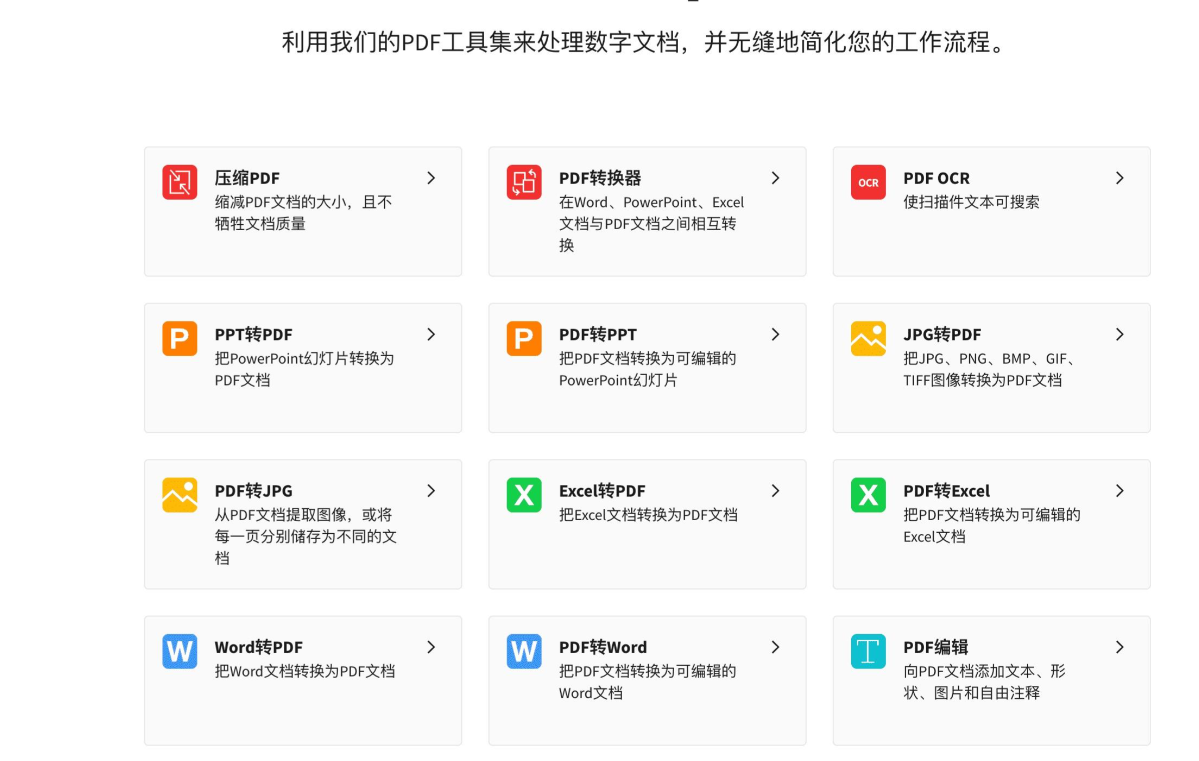
Task: Choose the PDF转JPG title link
Action: (x=253, y=491)
